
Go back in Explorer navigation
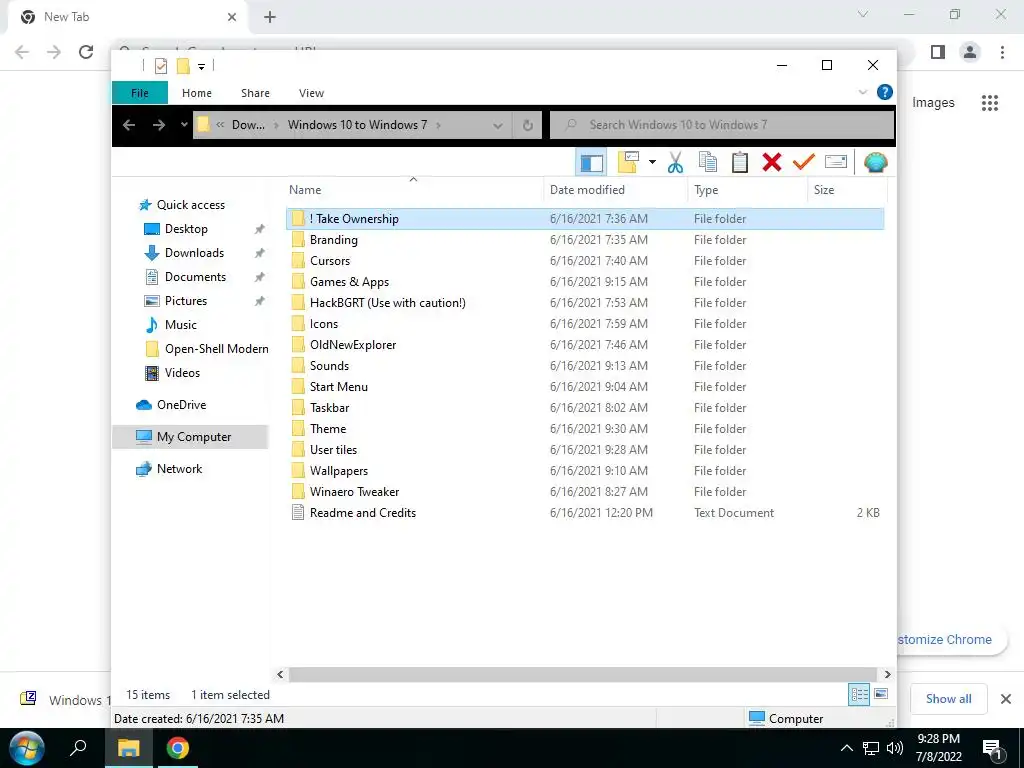[129, 125]
